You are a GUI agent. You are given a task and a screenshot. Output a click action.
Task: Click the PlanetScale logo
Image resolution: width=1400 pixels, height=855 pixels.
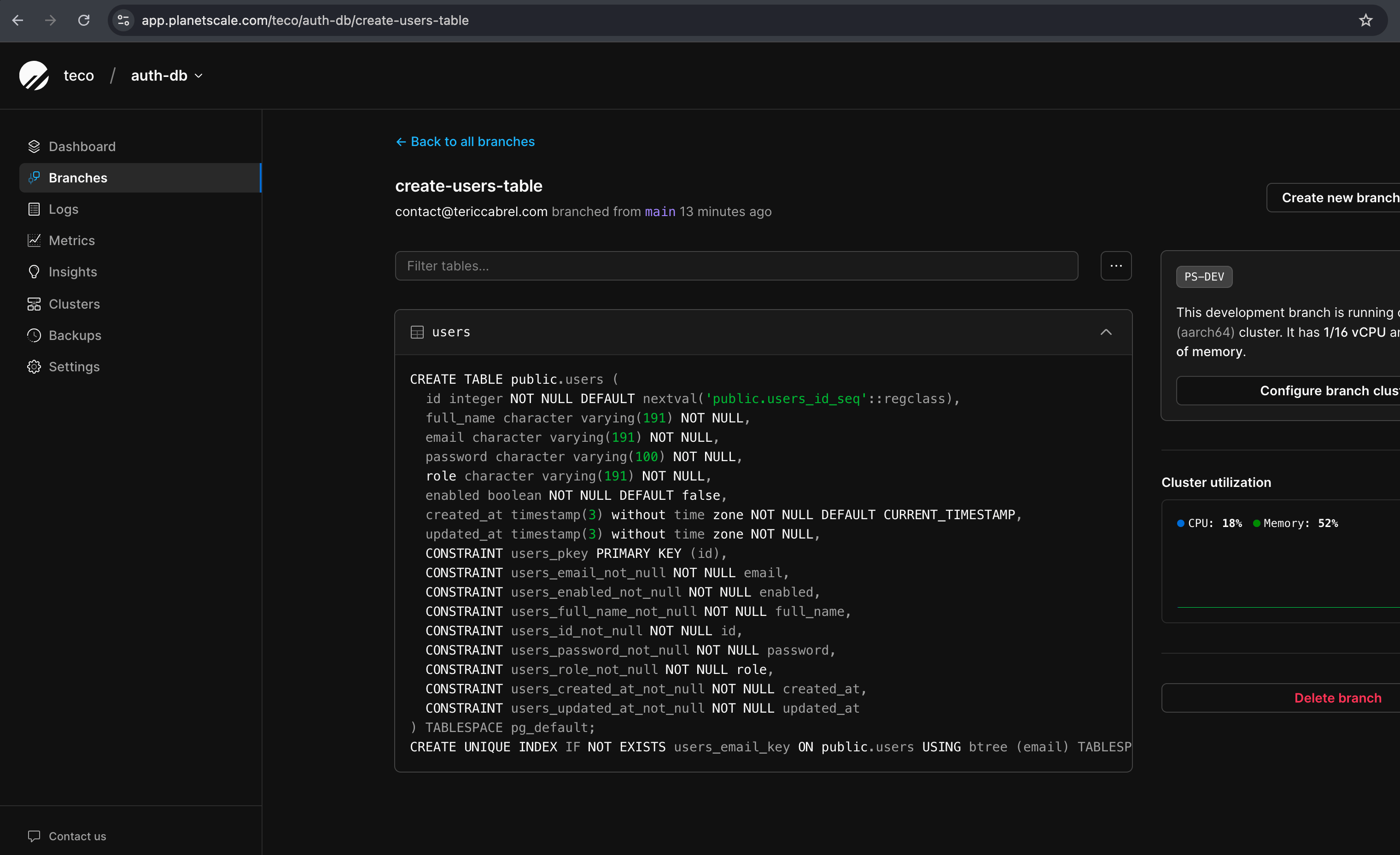(34, 75)
